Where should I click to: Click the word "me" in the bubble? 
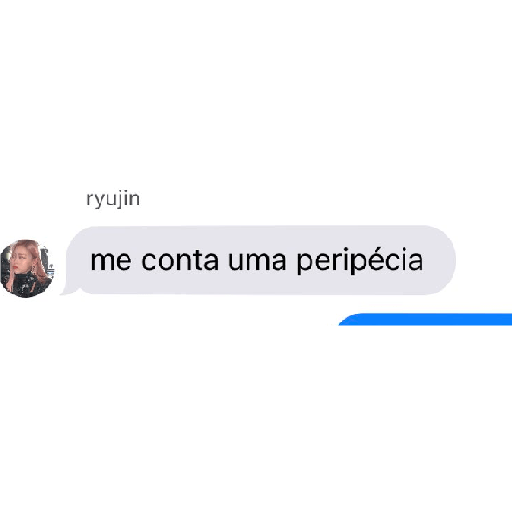[x=111, y=261]
